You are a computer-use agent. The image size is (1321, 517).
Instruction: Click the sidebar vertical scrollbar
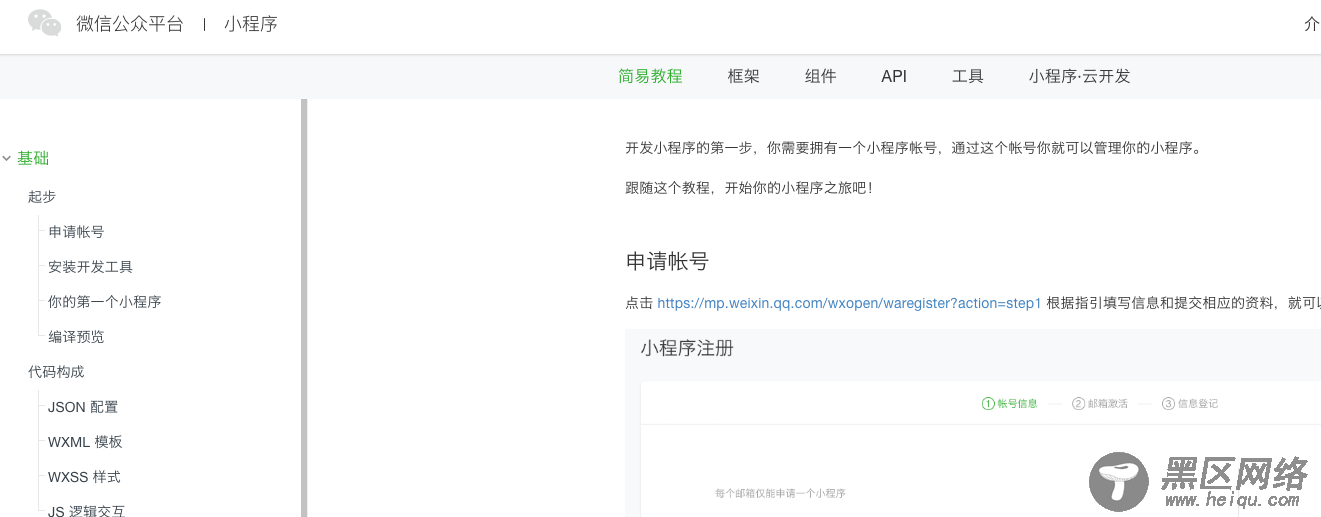pyautogui.click(x=304, y=307)
